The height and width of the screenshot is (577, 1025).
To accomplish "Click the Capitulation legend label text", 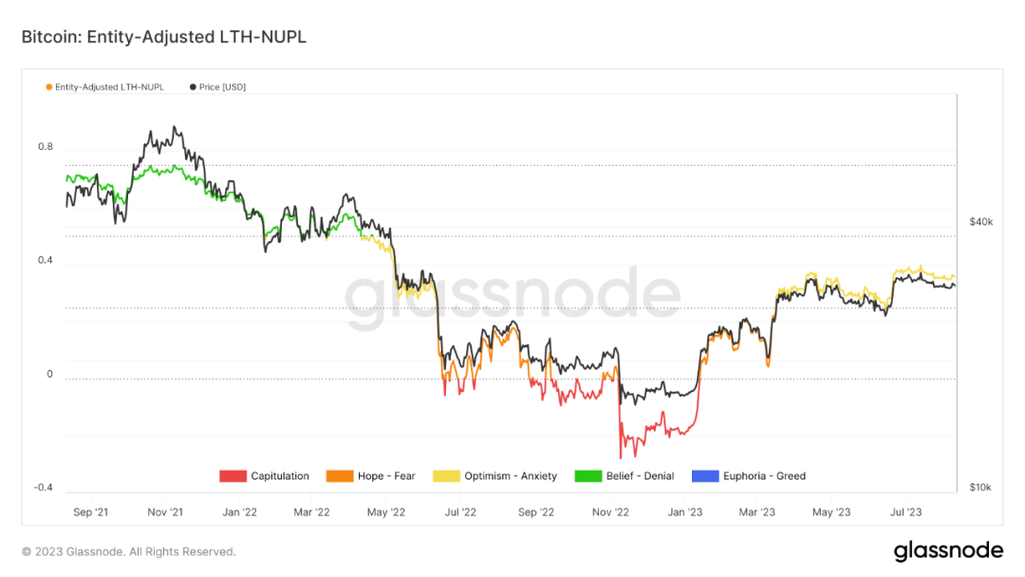I will (x=280, y=476).
